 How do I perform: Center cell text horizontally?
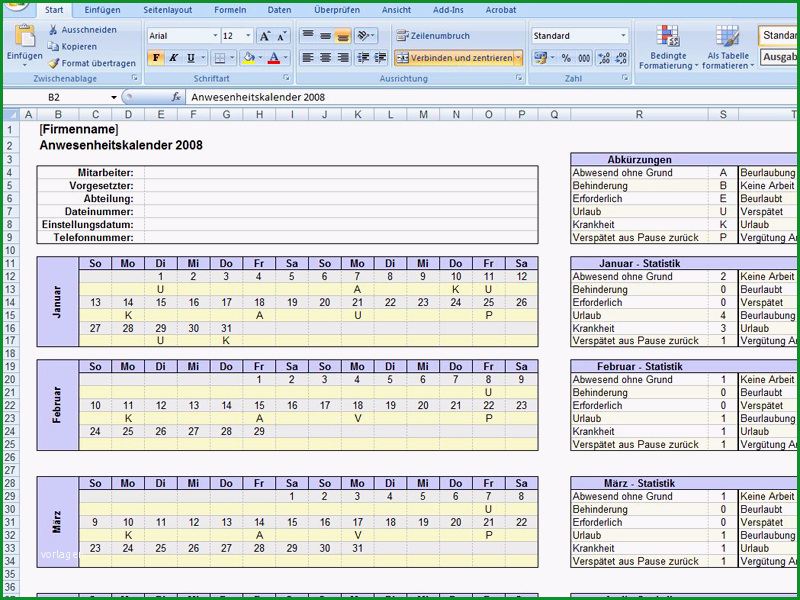coord(326,58)
